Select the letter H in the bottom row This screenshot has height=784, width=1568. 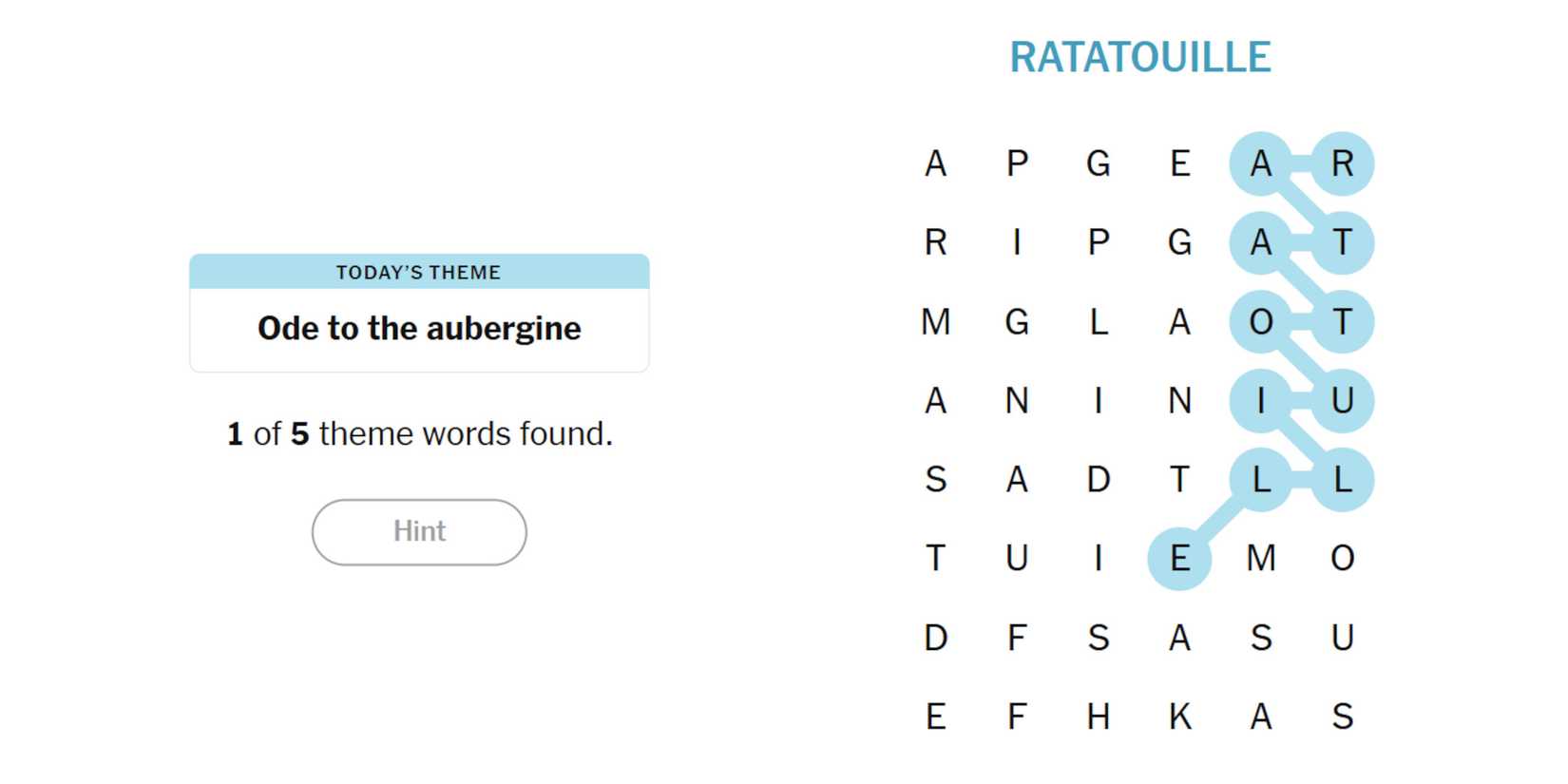click(1098, 716)
